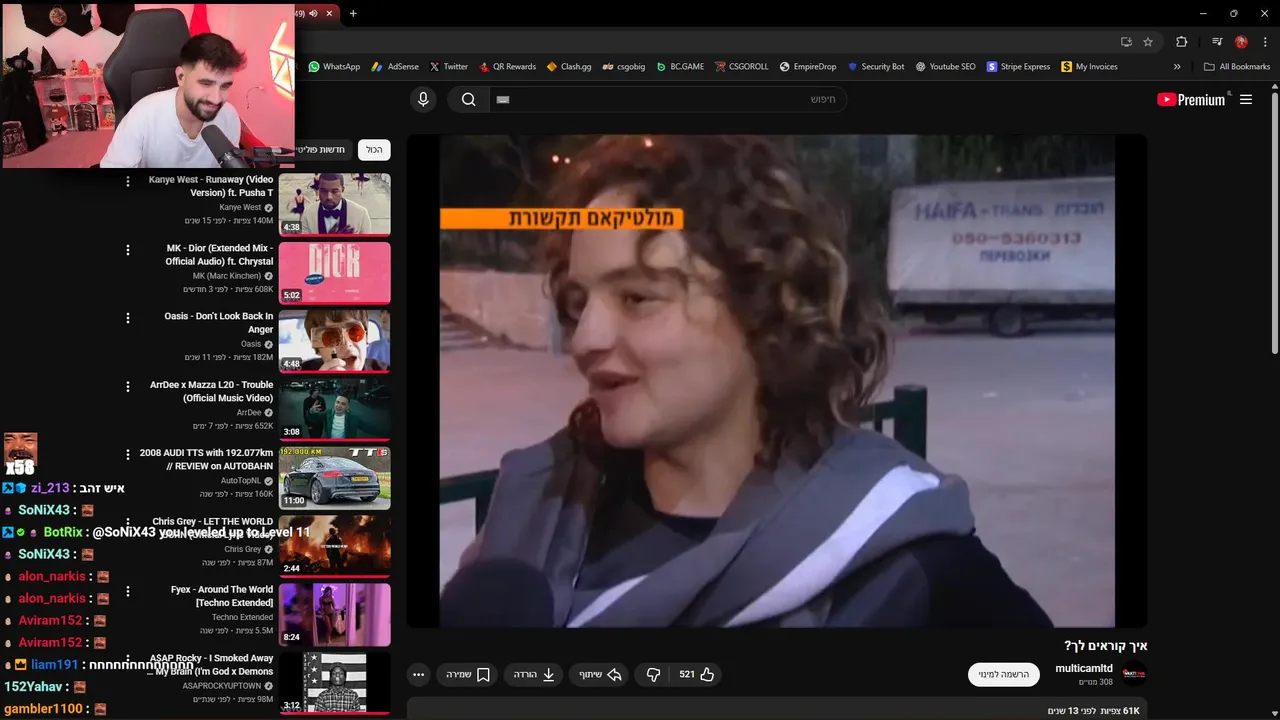Open the QR Rewards bookmark
Viewport: 1280px width, 720px height.
coord(507,67)
